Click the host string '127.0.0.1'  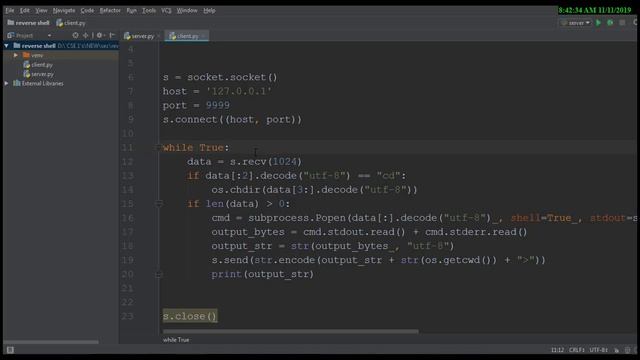239,91
